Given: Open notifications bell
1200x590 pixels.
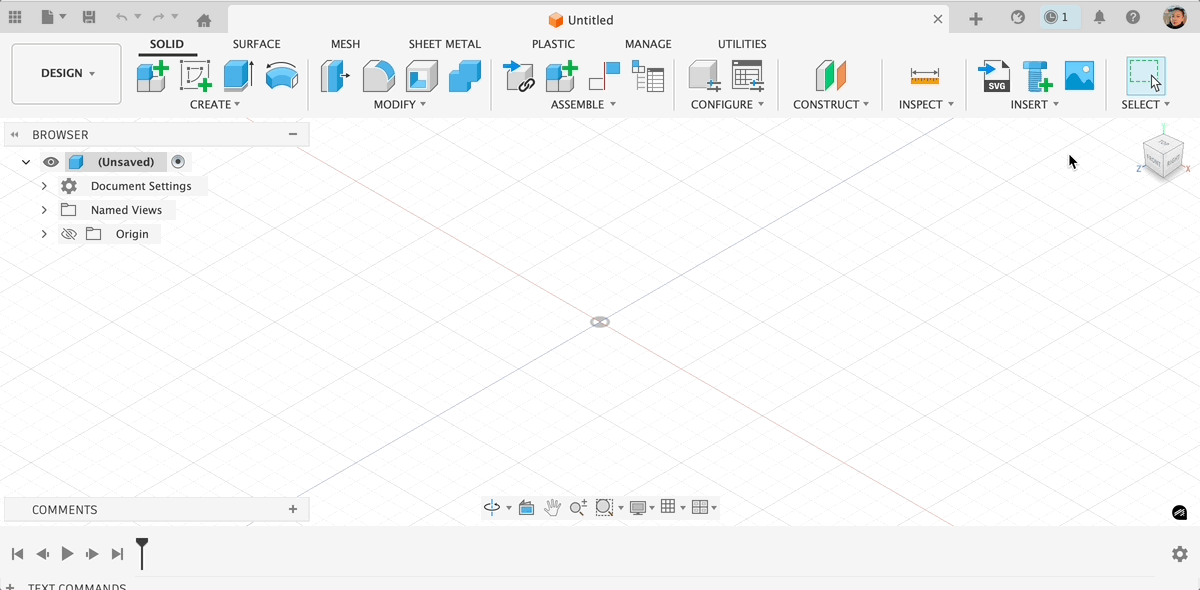Looking at the screenshot, I should (1100, 17).
